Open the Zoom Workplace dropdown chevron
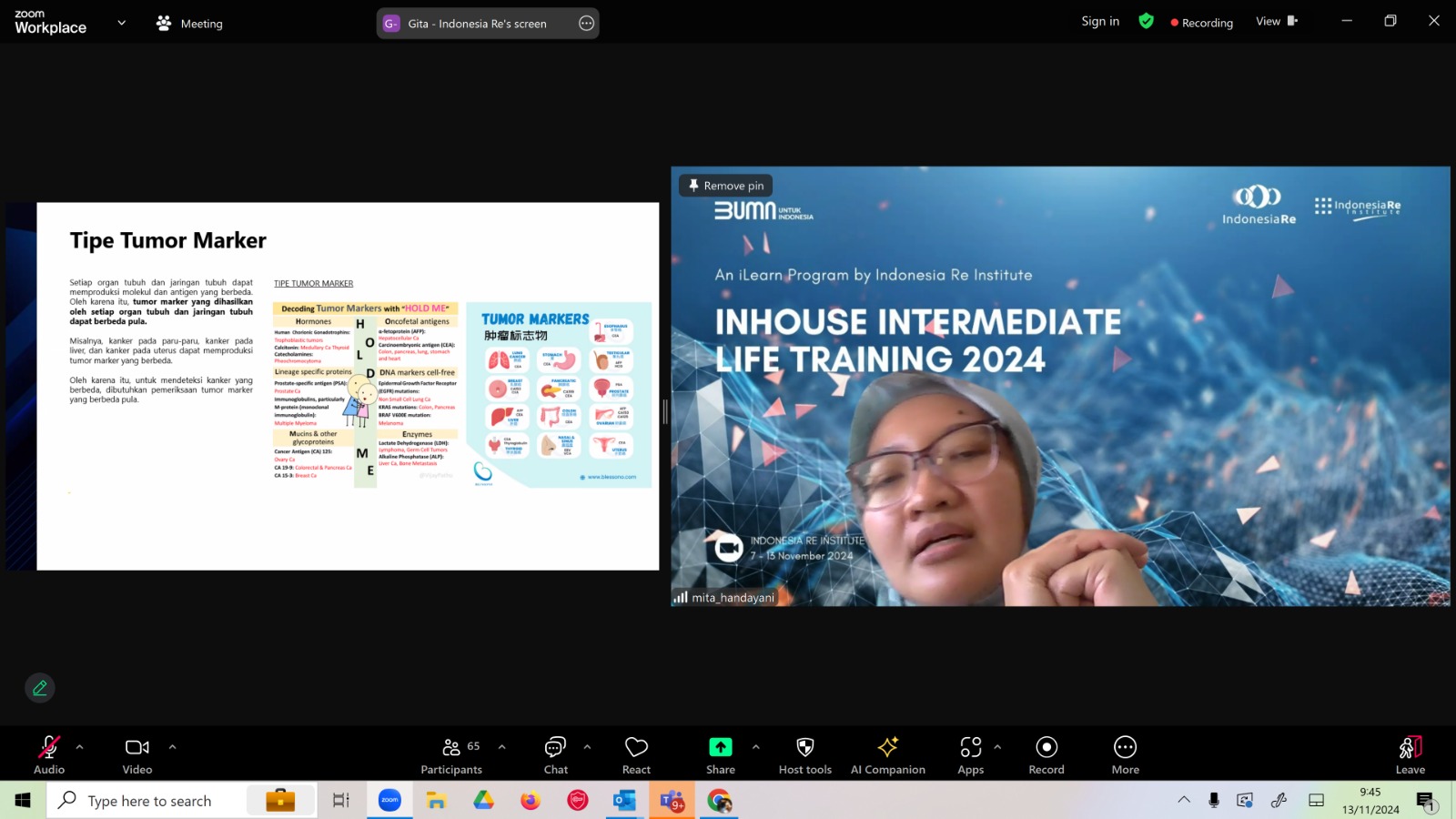 pyautogui.click(x=122, y=23)
